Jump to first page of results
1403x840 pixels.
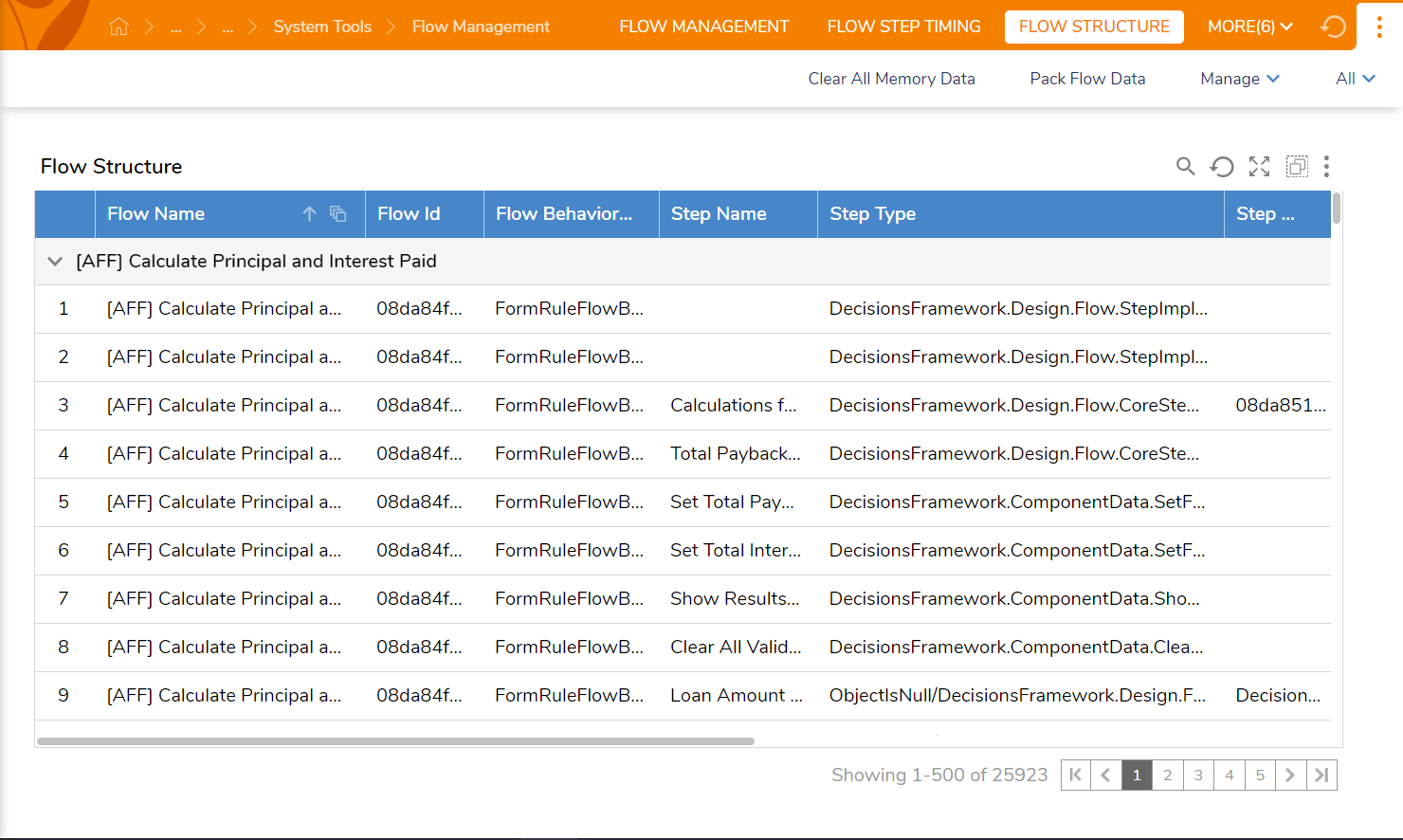click(1075, 776)
